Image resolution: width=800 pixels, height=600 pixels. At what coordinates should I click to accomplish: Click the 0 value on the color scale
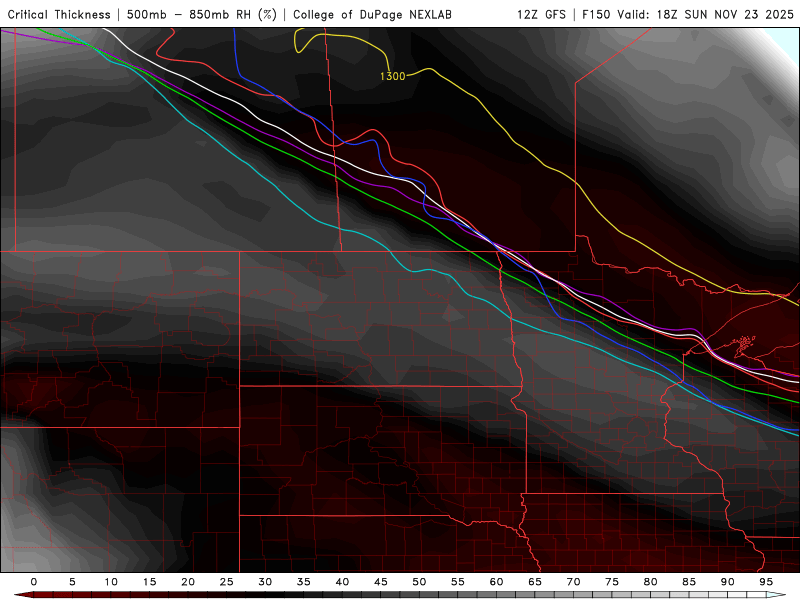click(34, 582)
